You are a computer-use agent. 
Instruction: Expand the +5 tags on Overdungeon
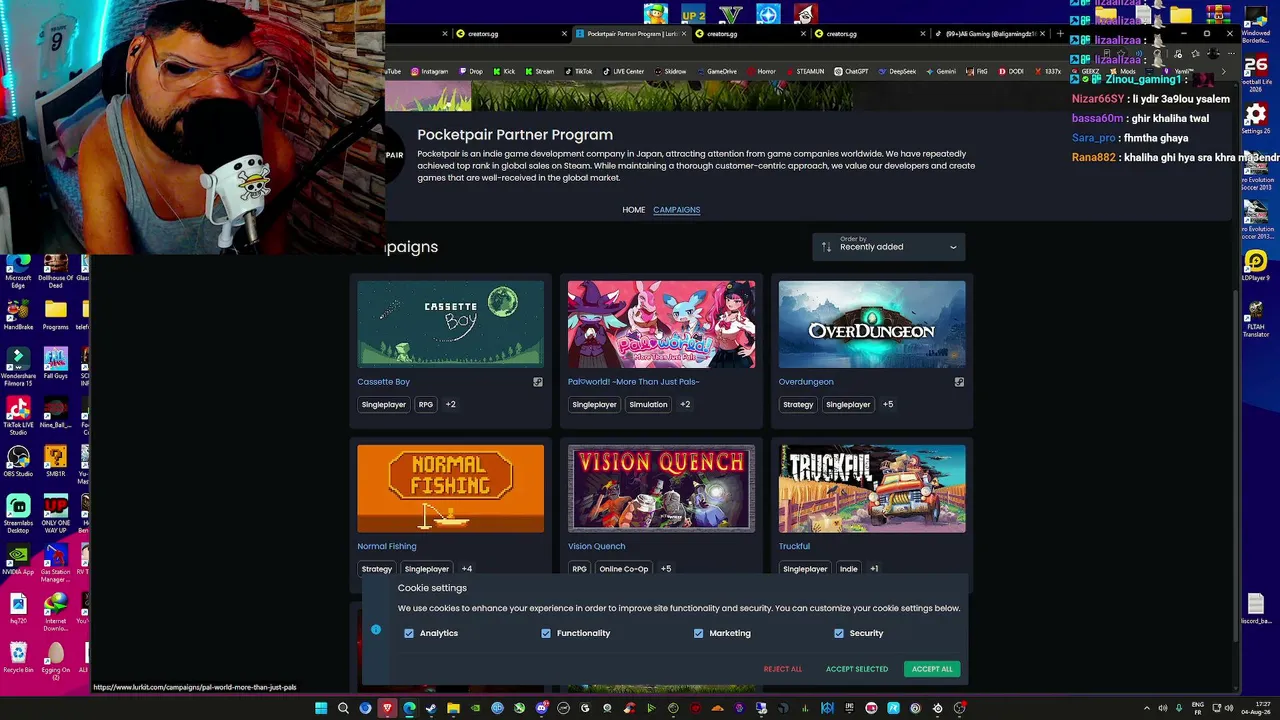point(888,404)
